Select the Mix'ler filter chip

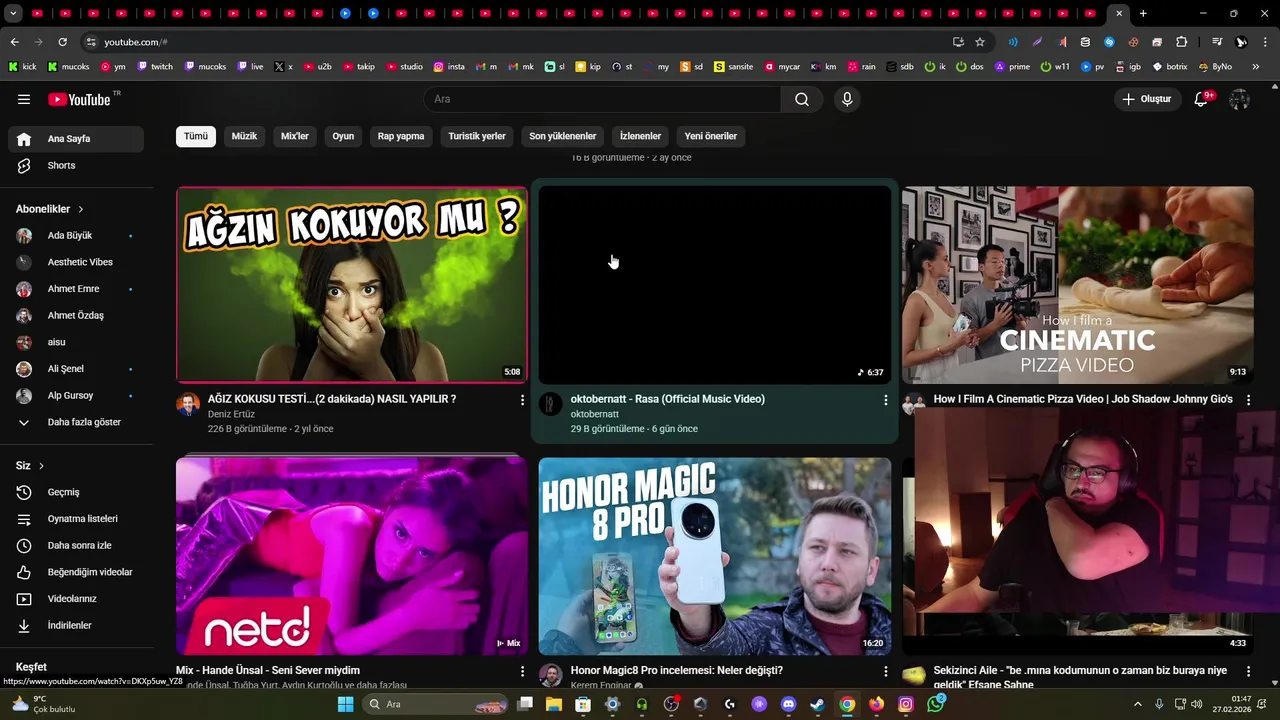pos(295,136)
